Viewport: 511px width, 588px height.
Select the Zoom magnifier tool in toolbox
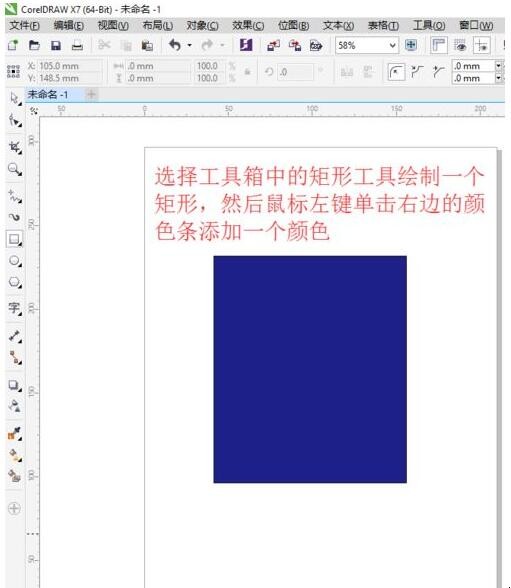pos(14,169)
